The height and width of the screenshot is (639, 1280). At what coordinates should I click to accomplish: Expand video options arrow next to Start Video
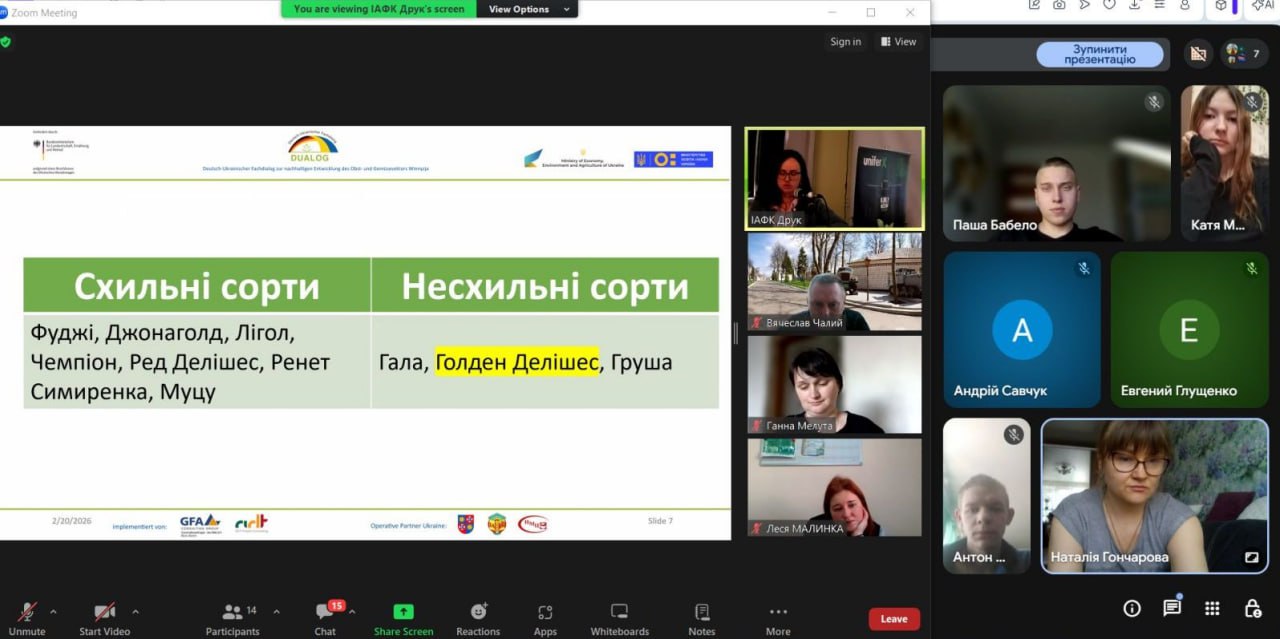[135, 611]
